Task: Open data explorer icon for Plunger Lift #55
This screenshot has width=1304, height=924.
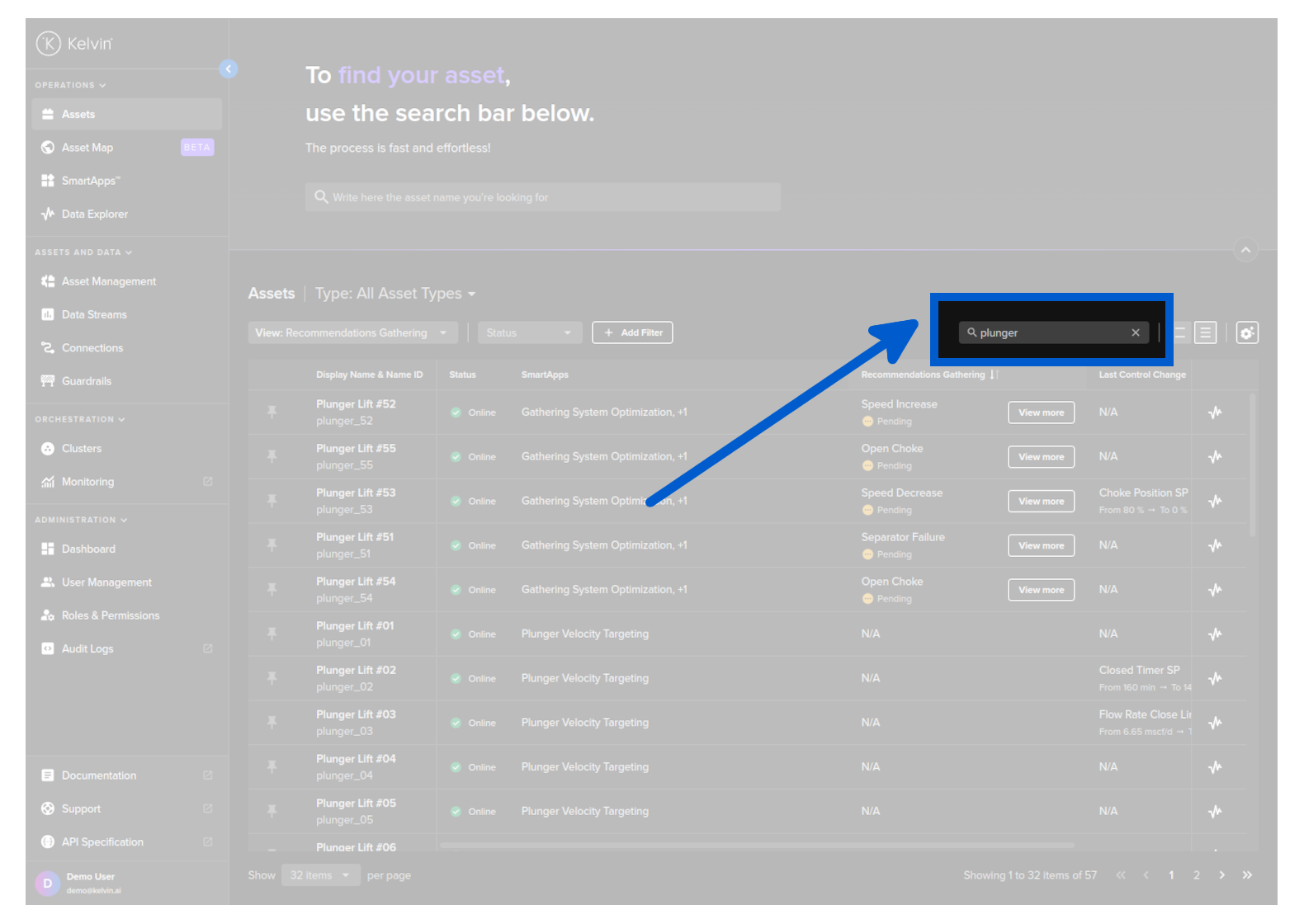Action: coord(1215,457)
